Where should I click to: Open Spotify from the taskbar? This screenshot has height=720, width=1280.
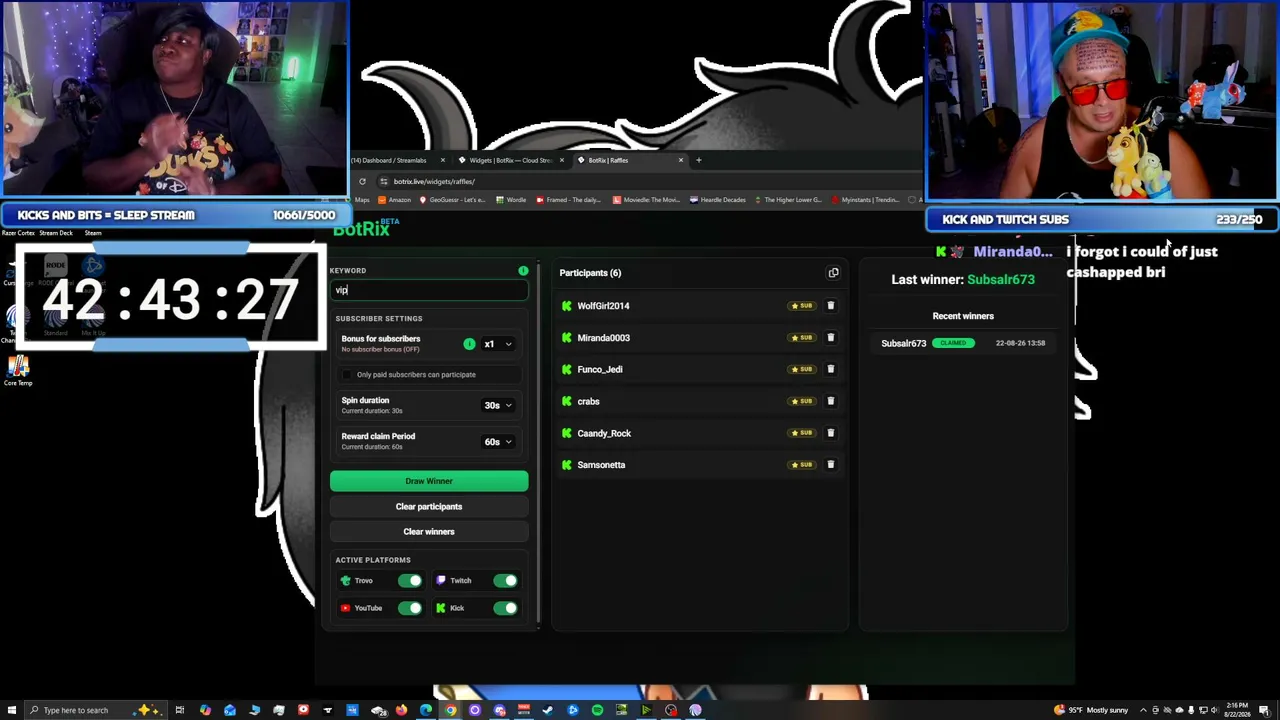tap(597, 710)
